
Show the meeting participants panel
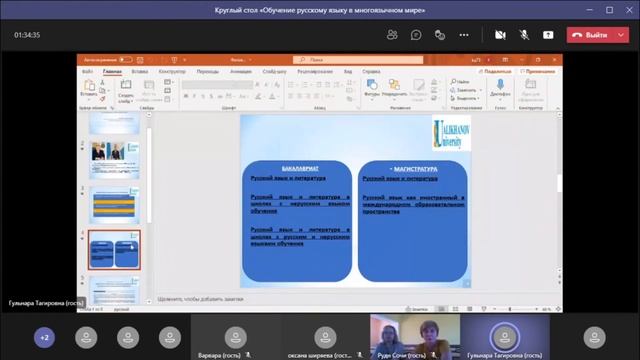coord(392,35)
